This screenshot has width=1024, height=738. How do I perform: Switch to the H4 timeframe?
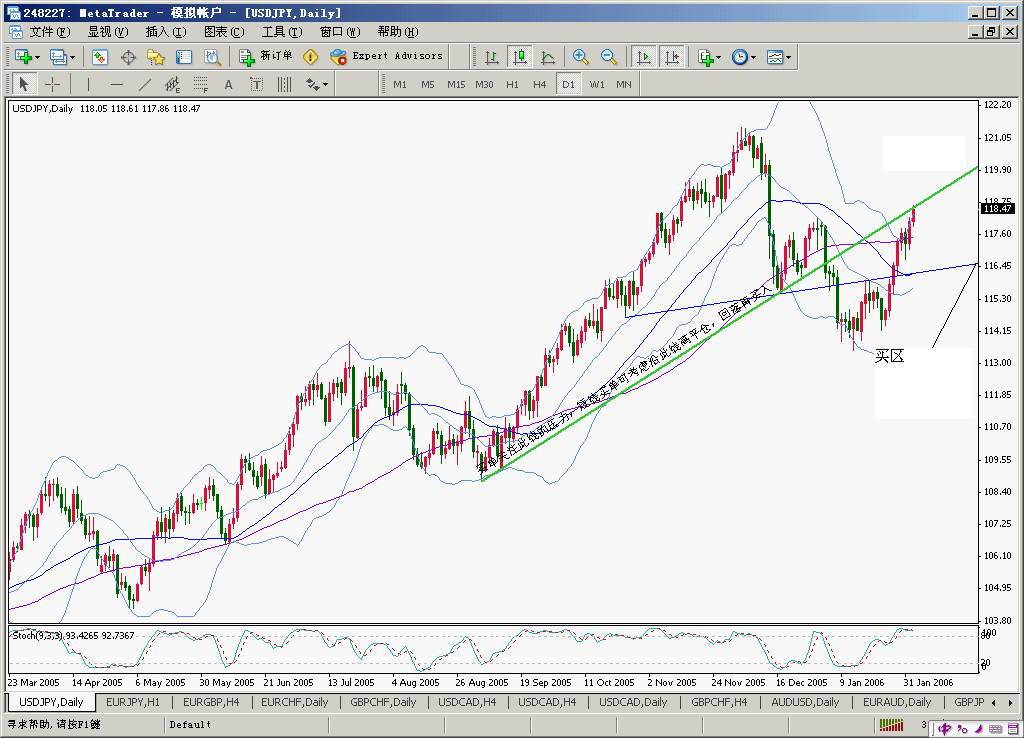click(539, 84)
